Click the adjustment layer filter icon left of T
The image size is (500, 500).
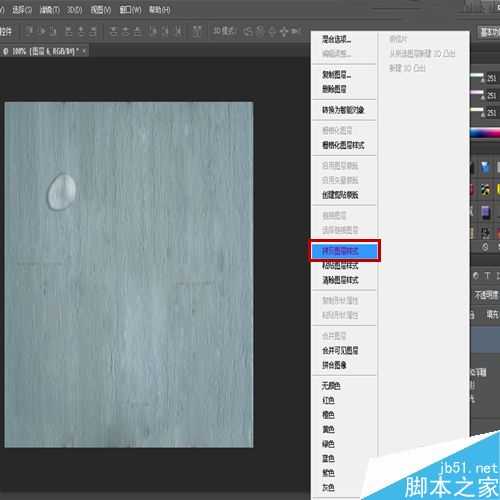coord(476,276)
